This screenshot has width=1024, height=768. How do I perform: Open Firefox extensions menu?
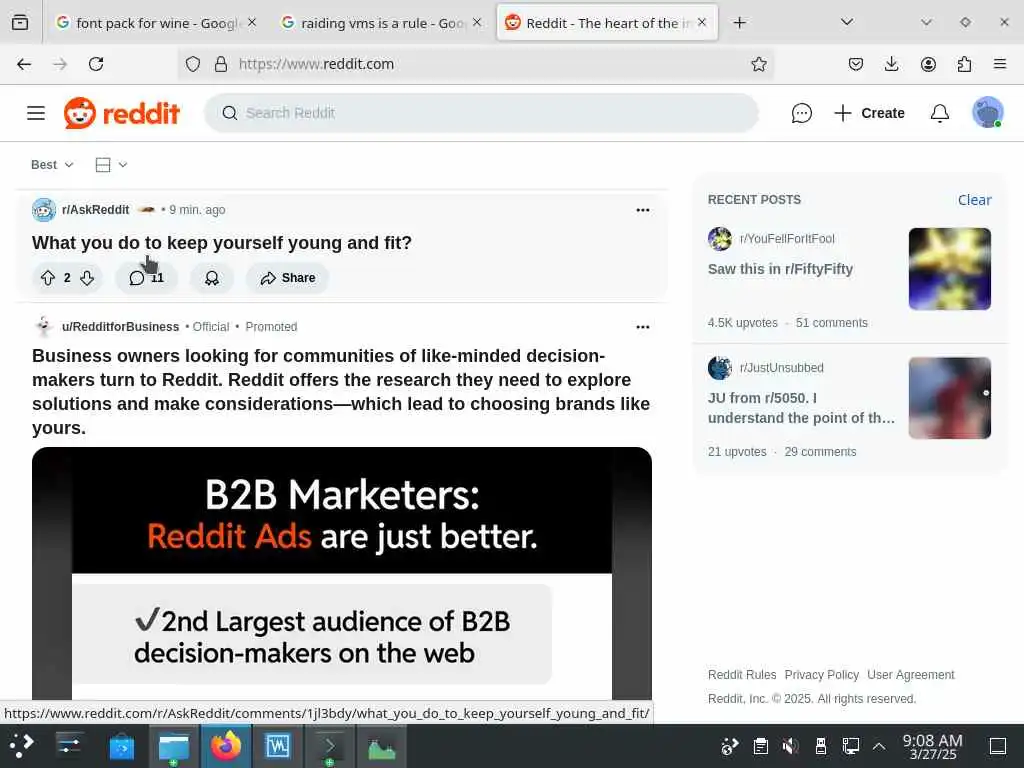[x=964, y=64]
